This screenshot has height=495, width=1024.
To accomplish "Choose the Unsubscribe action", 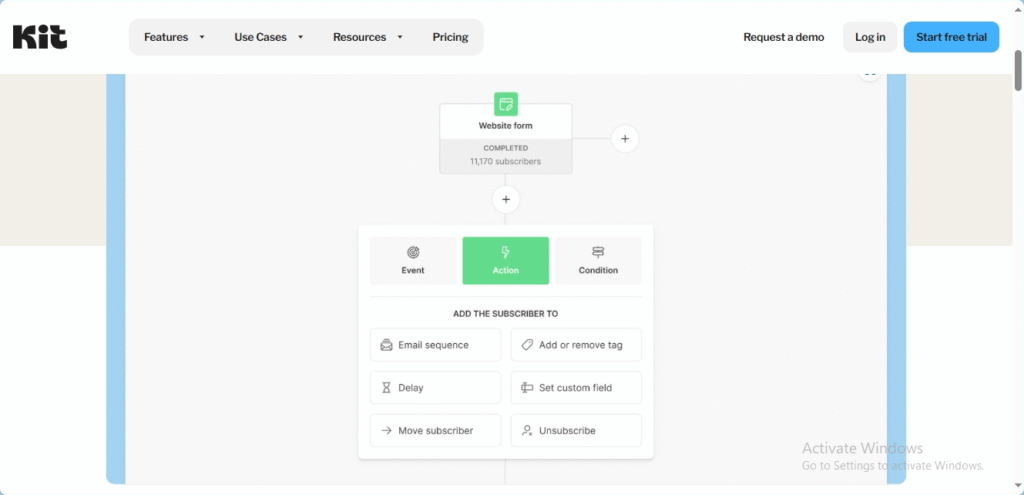I will pos(576,430).
